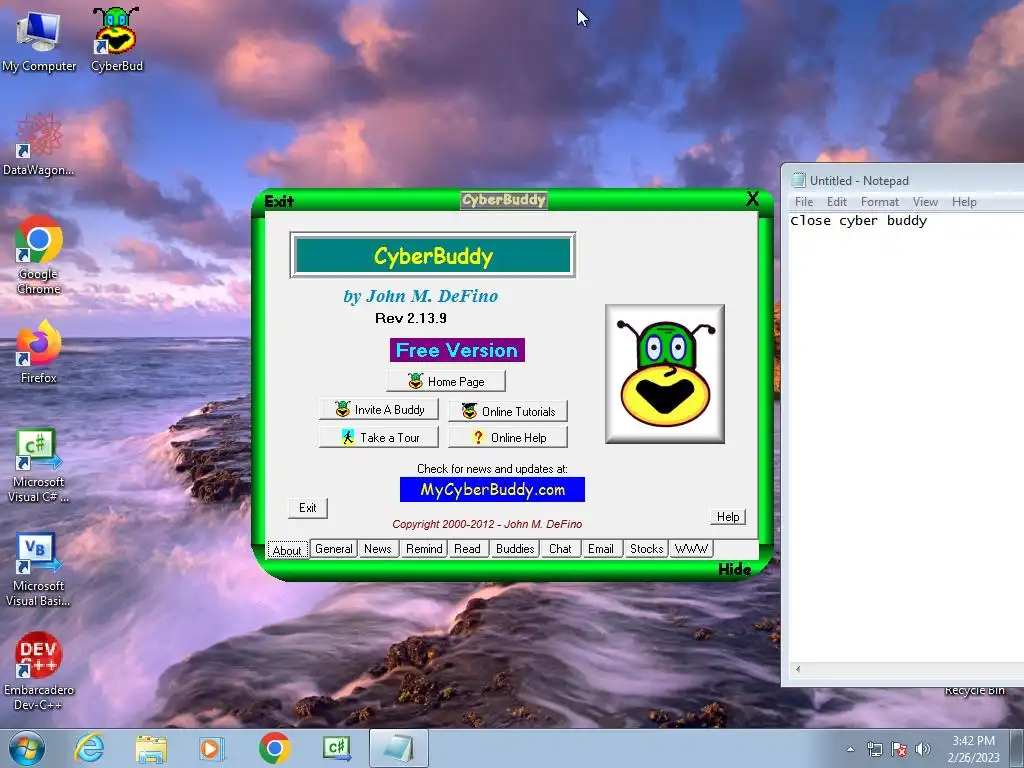The height and width of the screenshot is (768, 1024).
Task: Select the Google Chrome desktop icon
Action: point(39,255)
